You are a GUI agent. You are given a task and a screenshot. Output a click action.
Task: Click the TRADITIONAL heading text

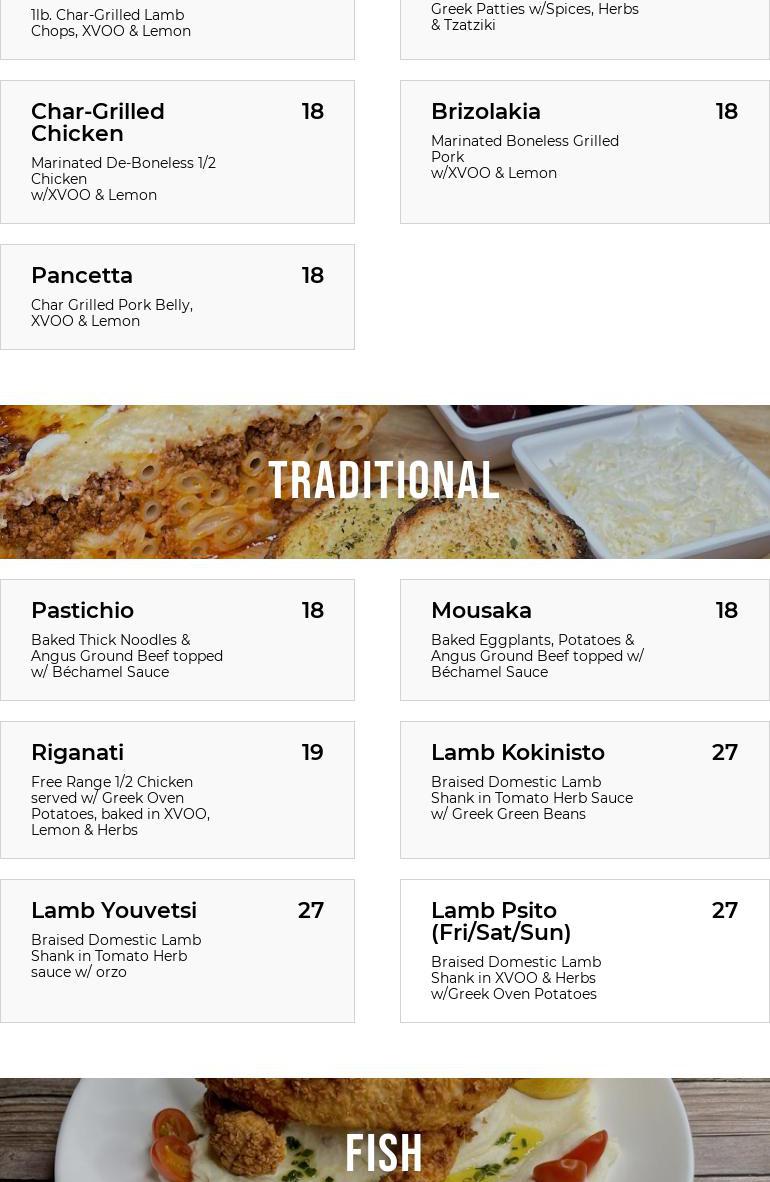384,481
